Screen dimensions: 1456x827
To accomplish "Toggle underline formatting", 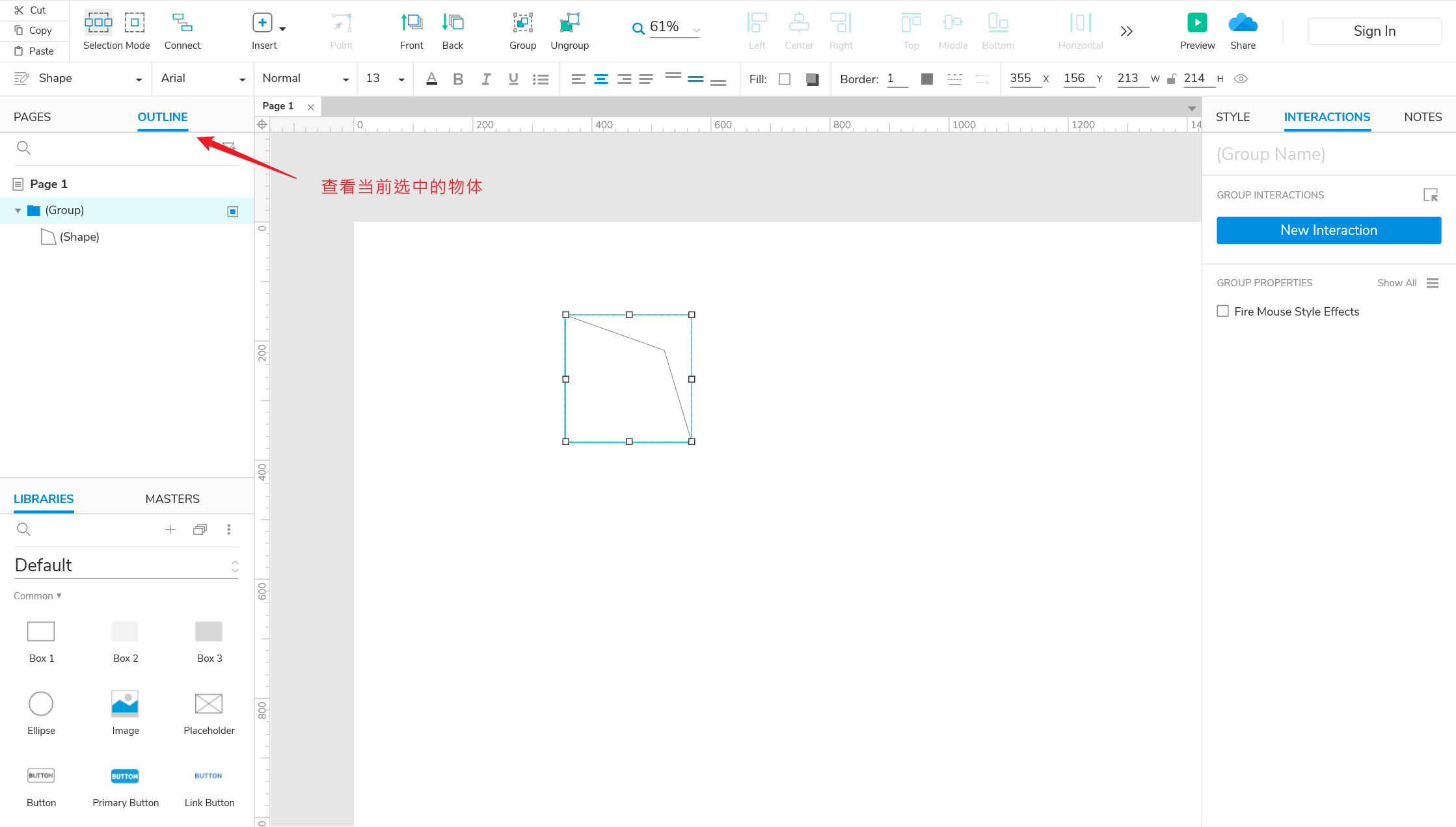I will 513,79.
